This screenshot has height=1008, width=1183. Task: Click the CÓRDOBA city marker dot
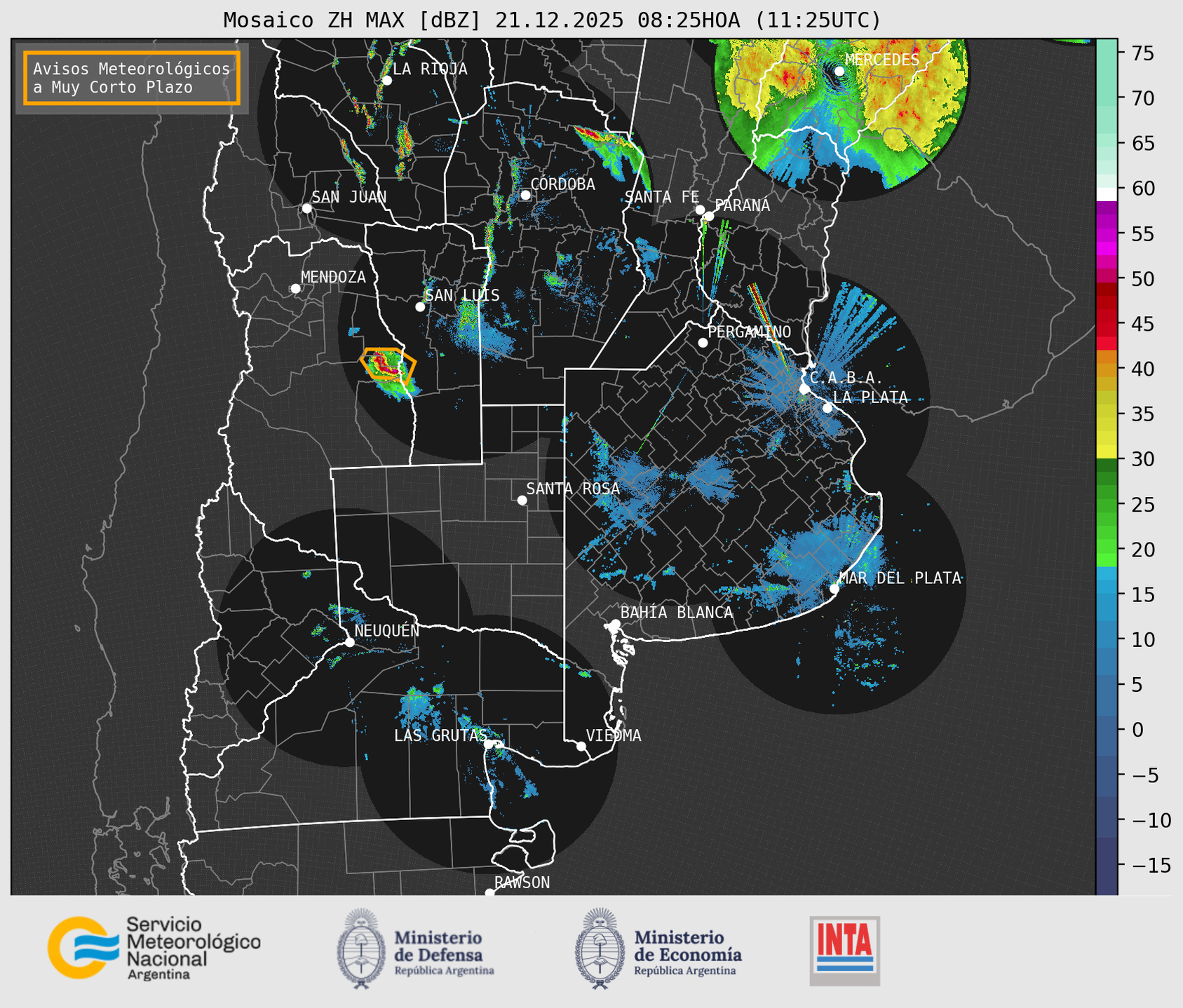point(525,195)
